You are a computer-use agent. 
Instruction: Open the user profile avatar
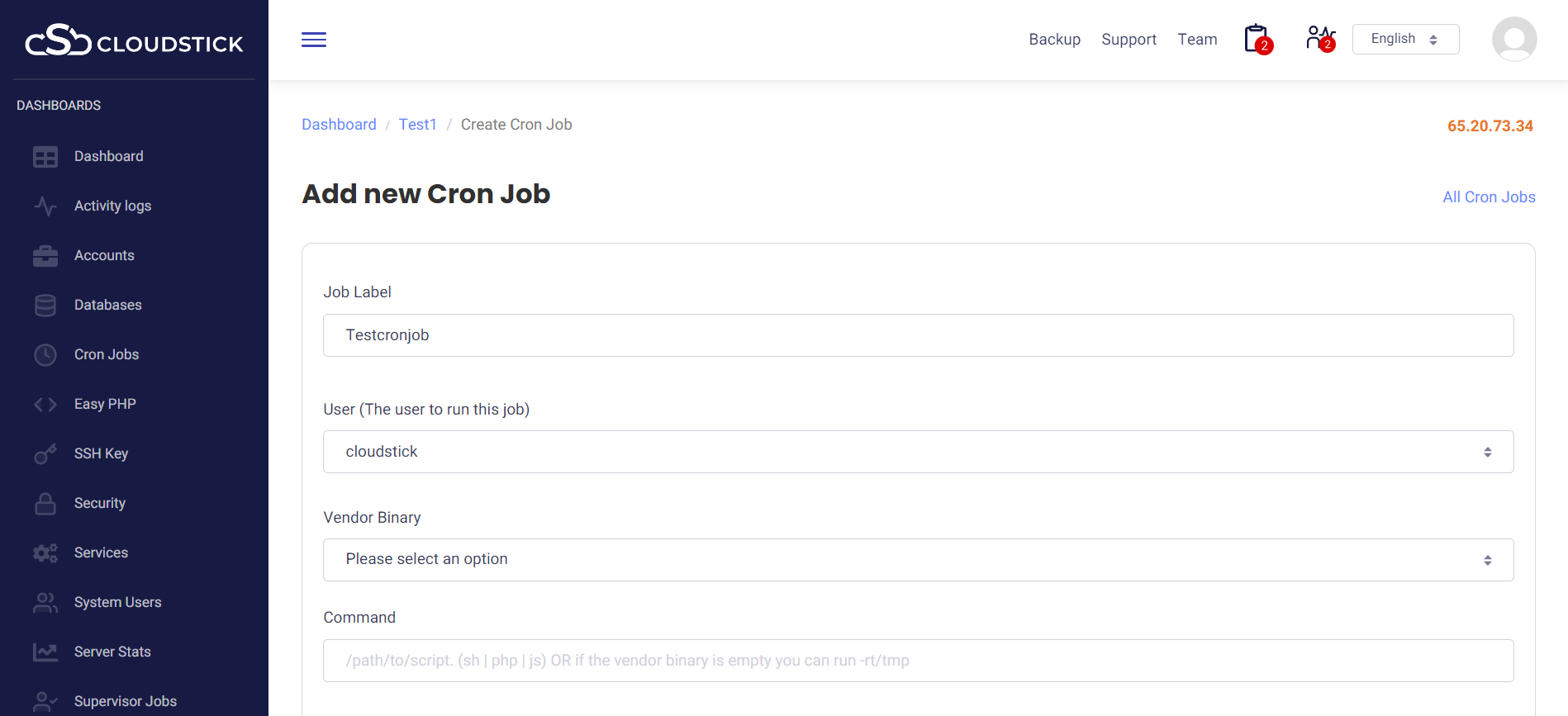tap(1513, 39)
